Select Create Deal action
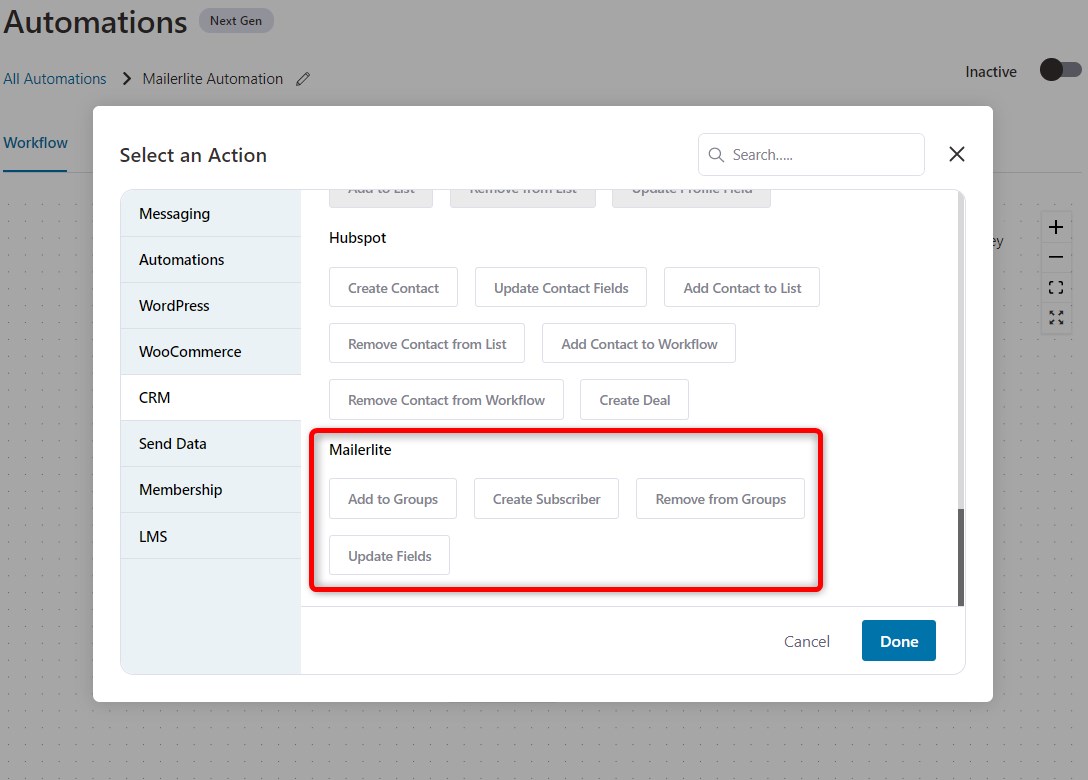The height and width of the screenshot is (780, 1088). (x=634, y=400)
